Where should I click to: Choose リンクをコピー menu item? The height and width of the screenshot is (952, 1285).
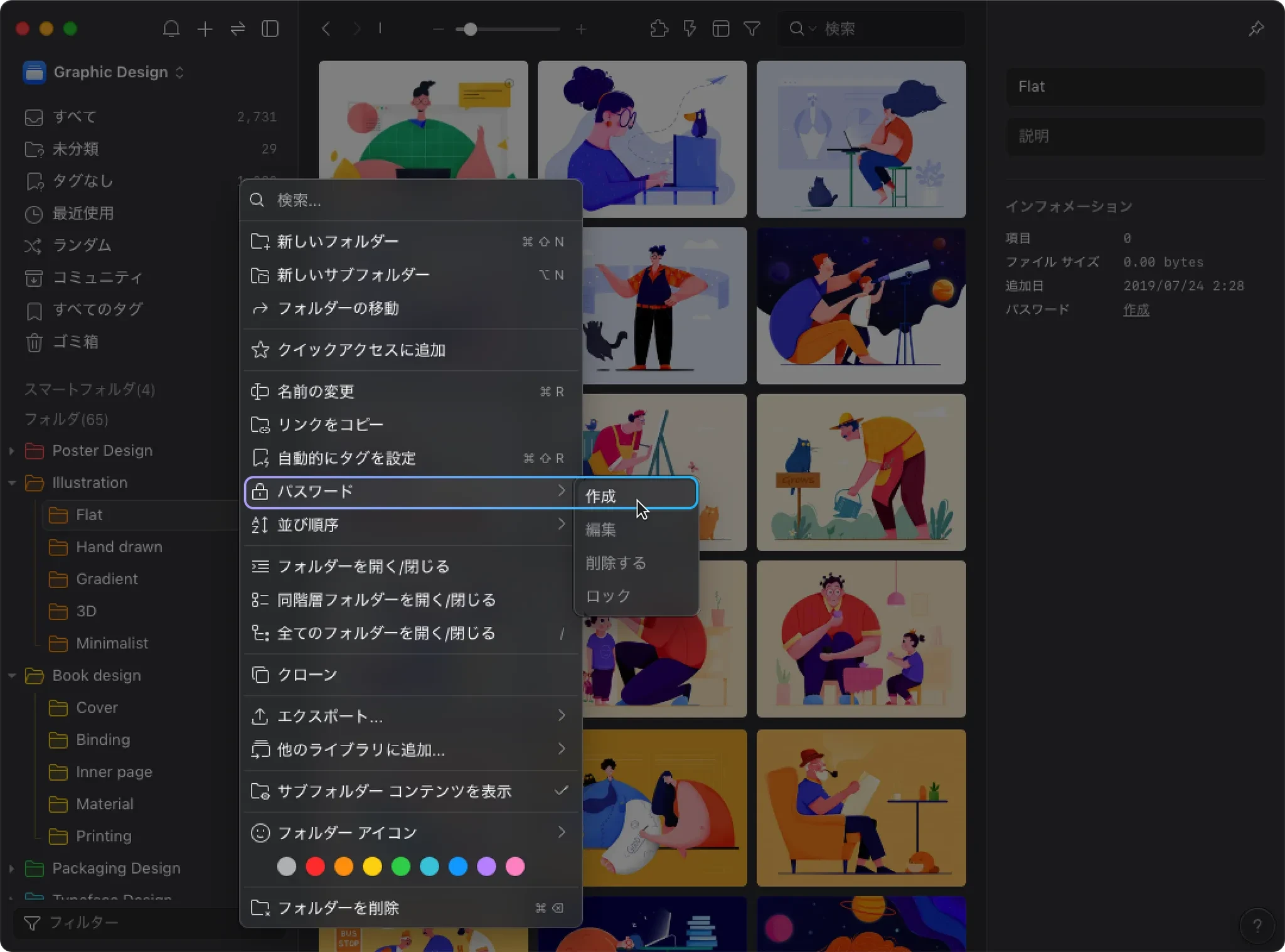click(410, 425)
